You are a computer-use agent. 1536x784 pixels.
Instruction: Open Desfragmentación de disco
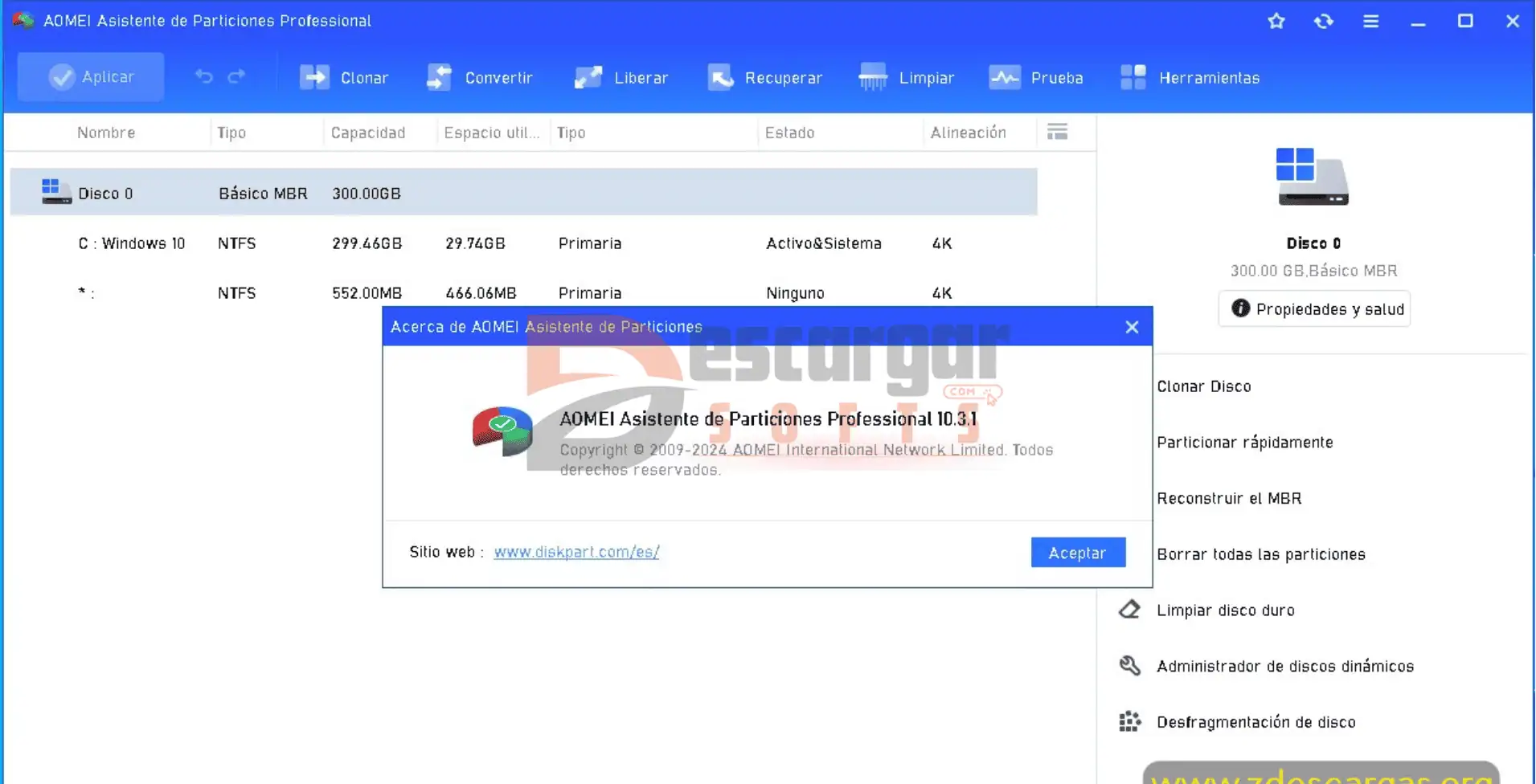(x=1256, y=722)
